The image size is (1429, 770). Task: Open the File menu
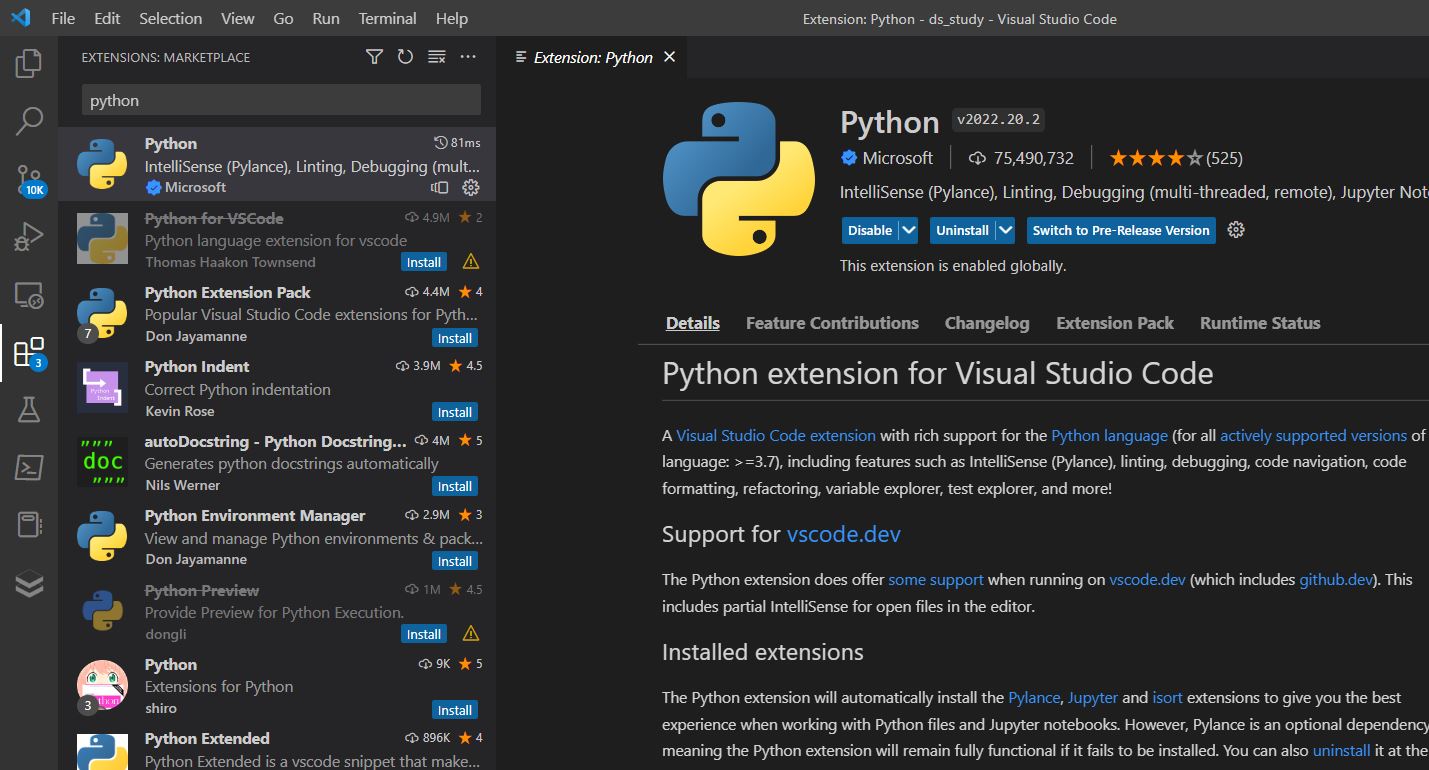[63, 18]
